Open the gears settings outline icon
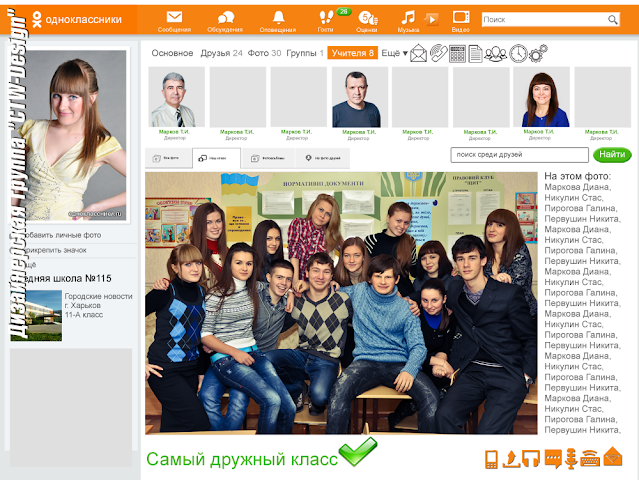639x480 pixels. click(538, 54)
